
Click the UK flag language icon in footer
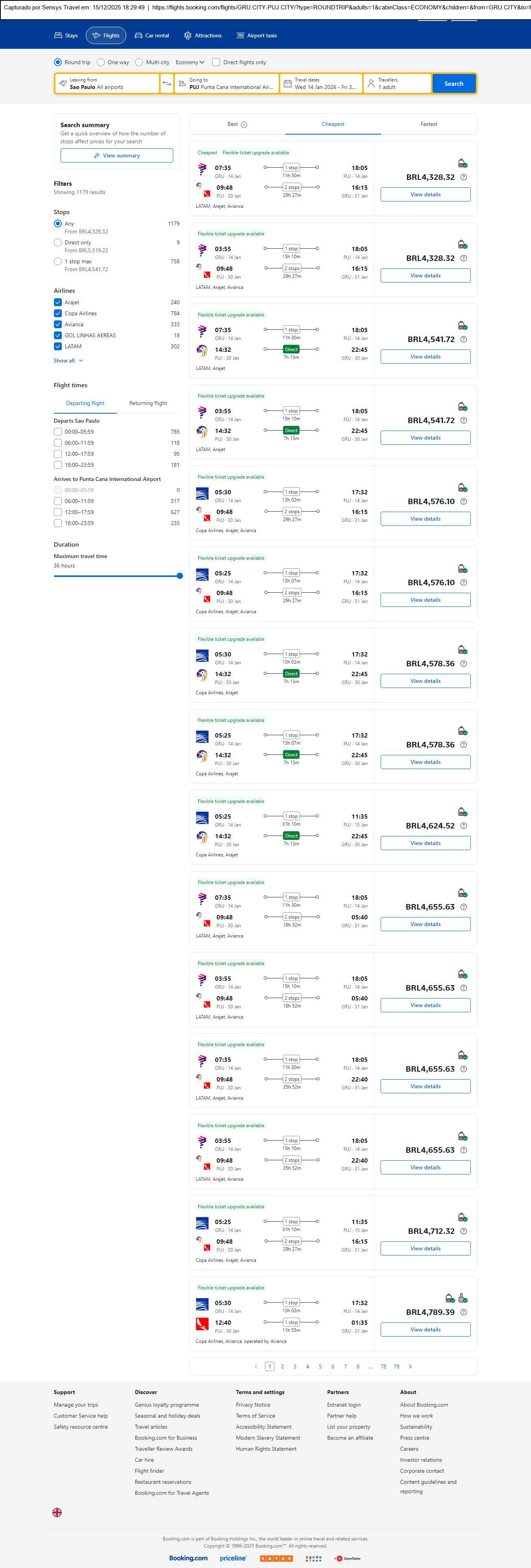click(57, 1512)
